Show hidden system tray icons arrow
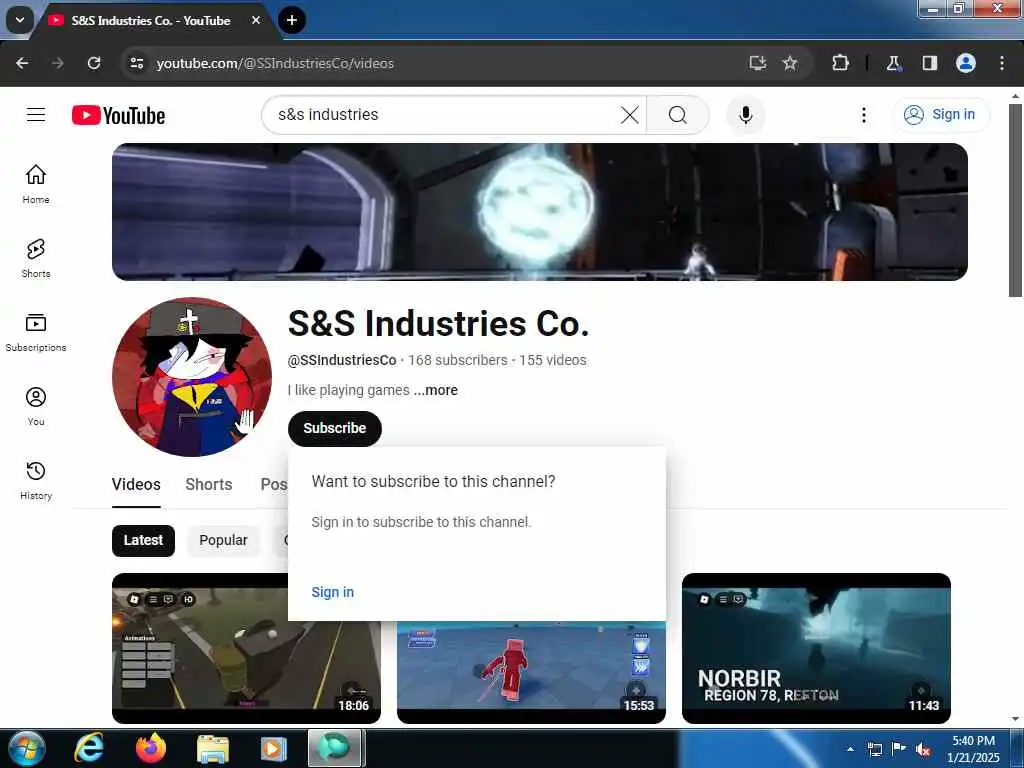Viewport: 1024px width, 768px height. (x=850, y=749)
